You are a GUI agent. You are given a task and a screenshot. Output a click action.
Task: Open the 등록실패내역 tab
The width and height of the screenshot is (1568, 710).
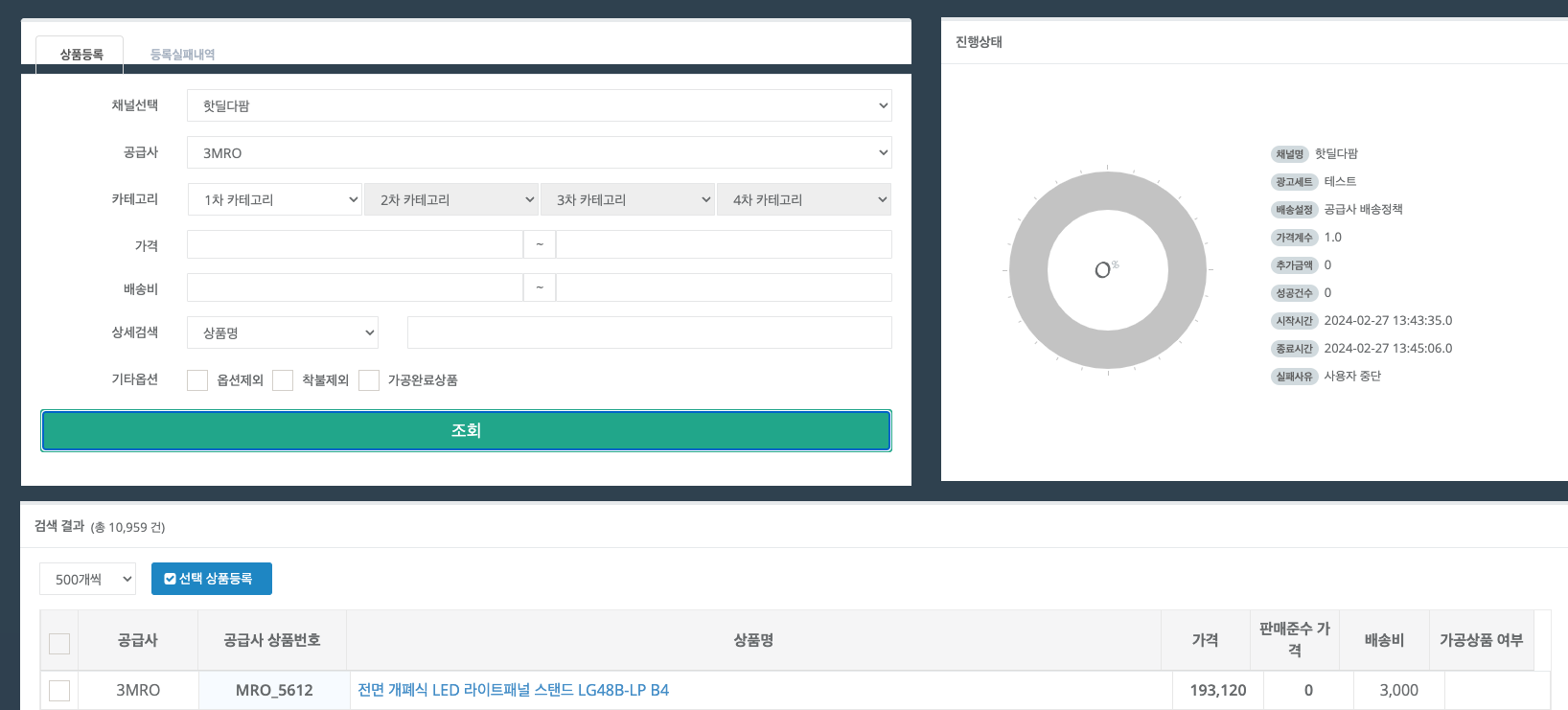(182, 55)
